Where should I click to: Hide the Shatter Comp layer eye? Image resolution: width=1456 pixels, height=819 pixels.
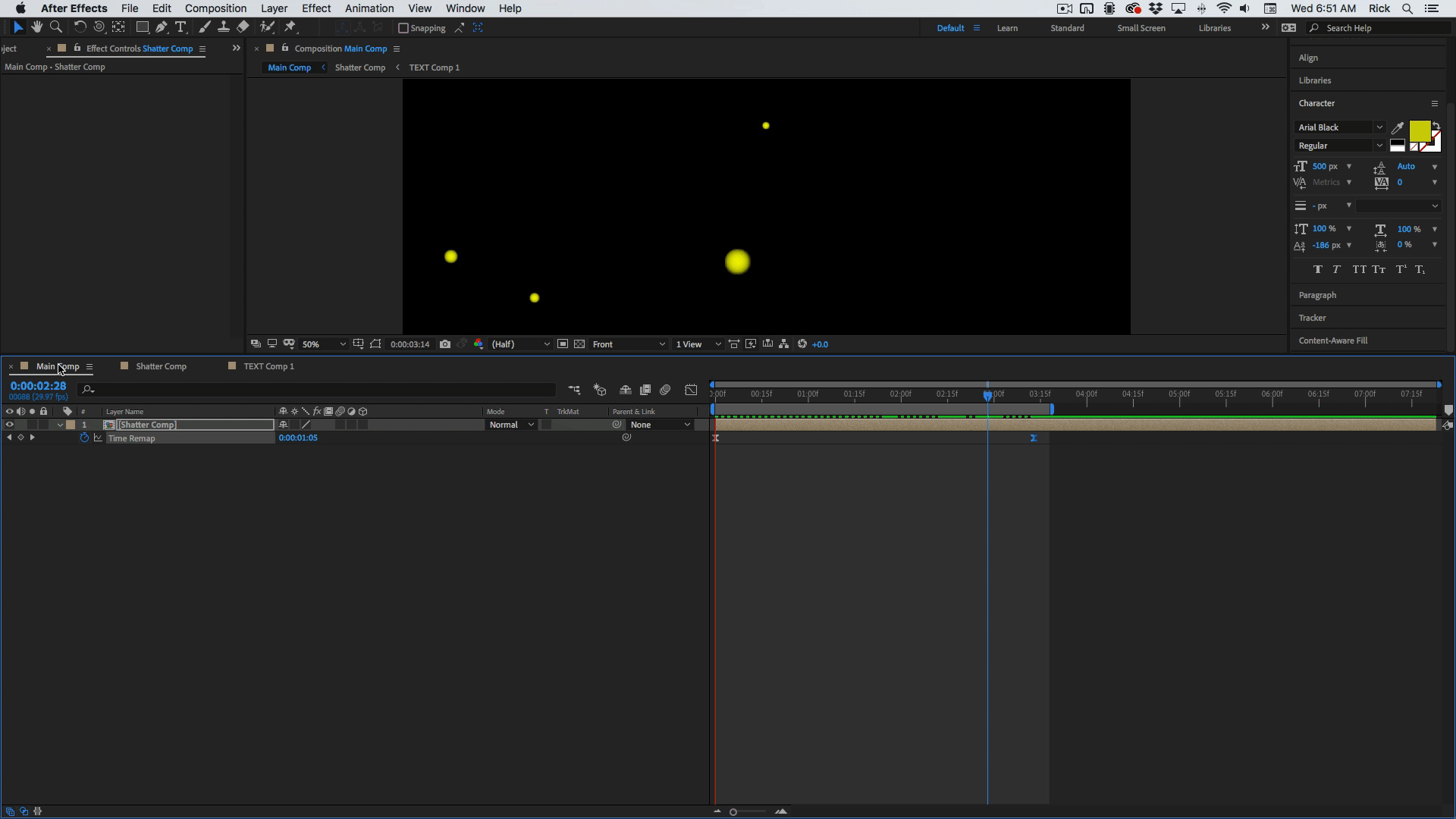(x=9, y=425)
